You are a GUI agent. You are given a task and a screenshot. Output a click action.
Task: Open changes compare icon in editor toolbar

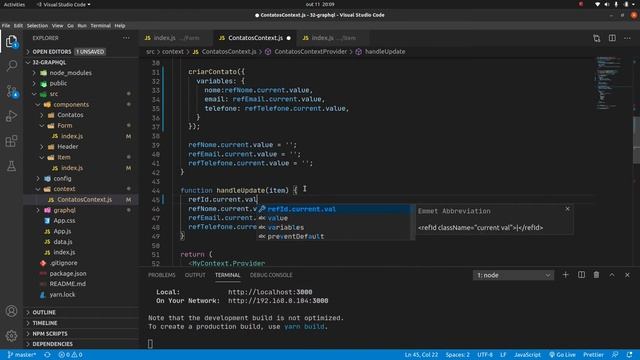(x=597, y=38)
